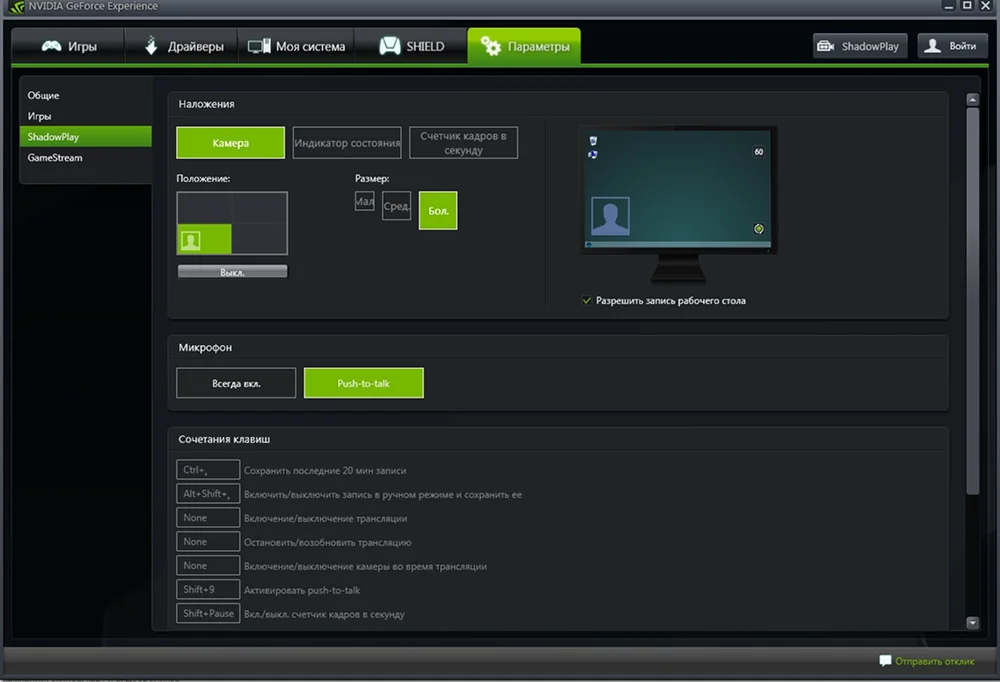Click the Shift+Pause hotkey field
This screenshot has height=682, width=1000.
(208, 613)
